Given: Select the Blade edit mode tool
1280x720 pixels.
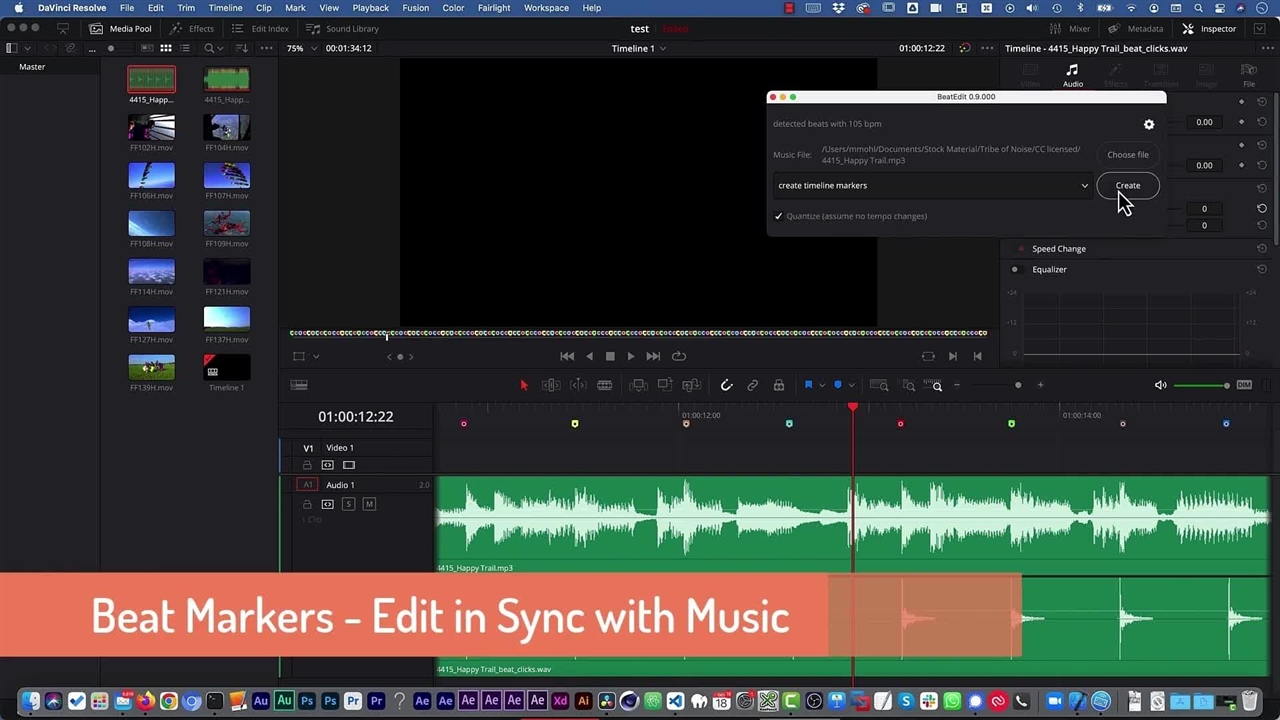Looking at the screenshot, I should tap(604, 385).
